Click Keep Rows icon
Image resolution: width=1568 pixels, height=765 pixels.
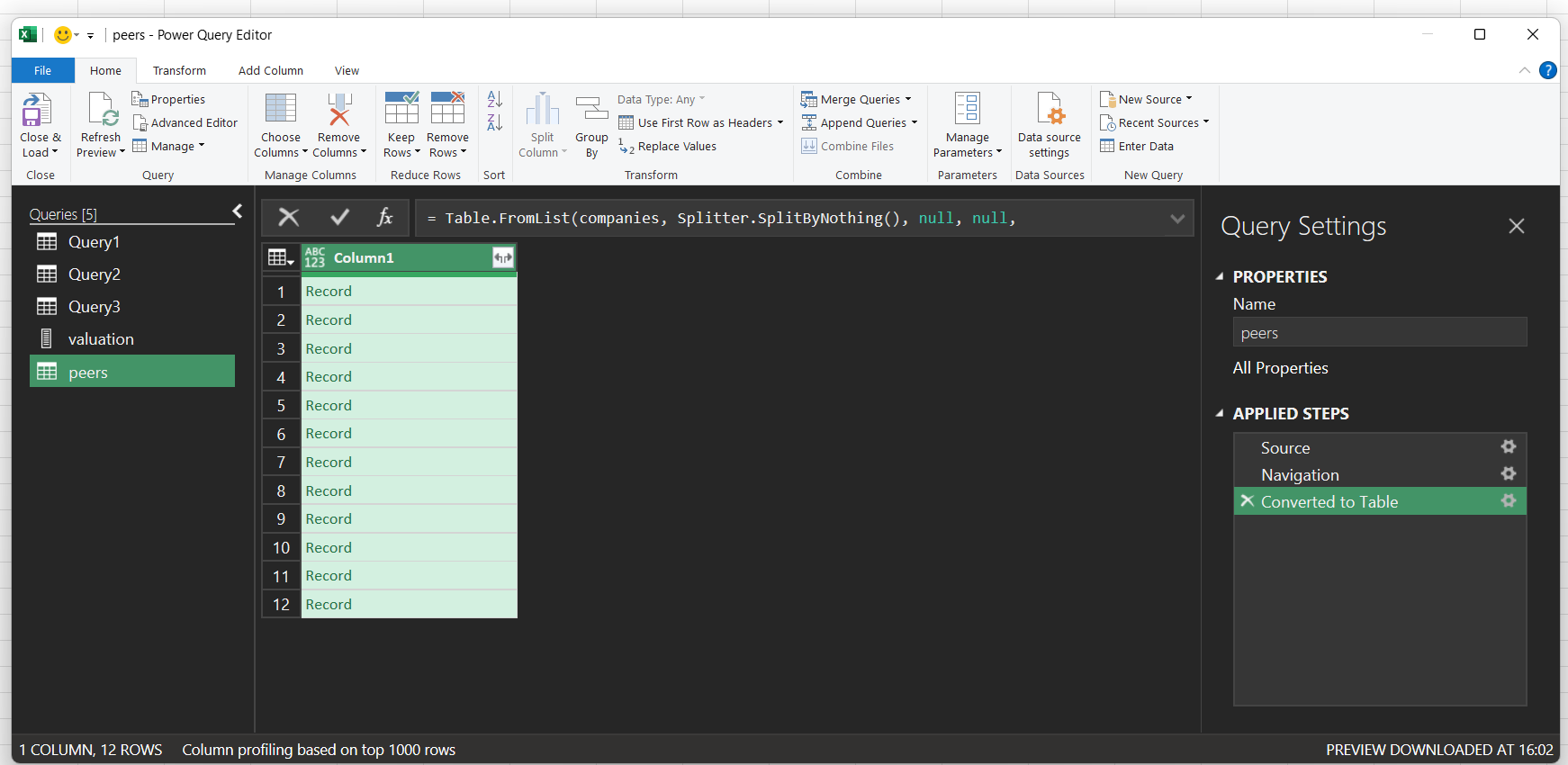point(401,108)
